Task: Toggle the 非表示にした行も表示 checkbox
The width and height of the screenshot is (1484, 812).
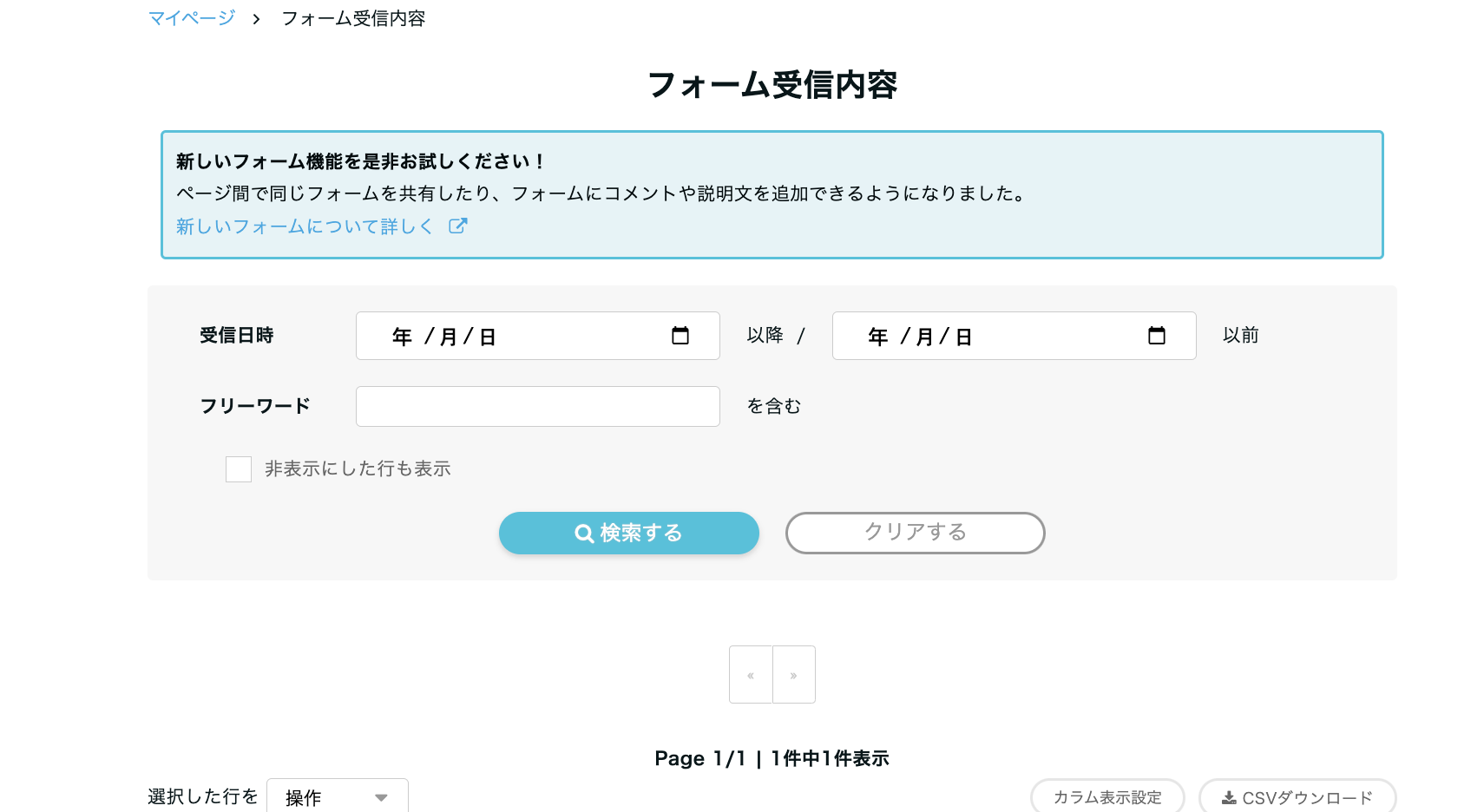Action: point(239,469)
